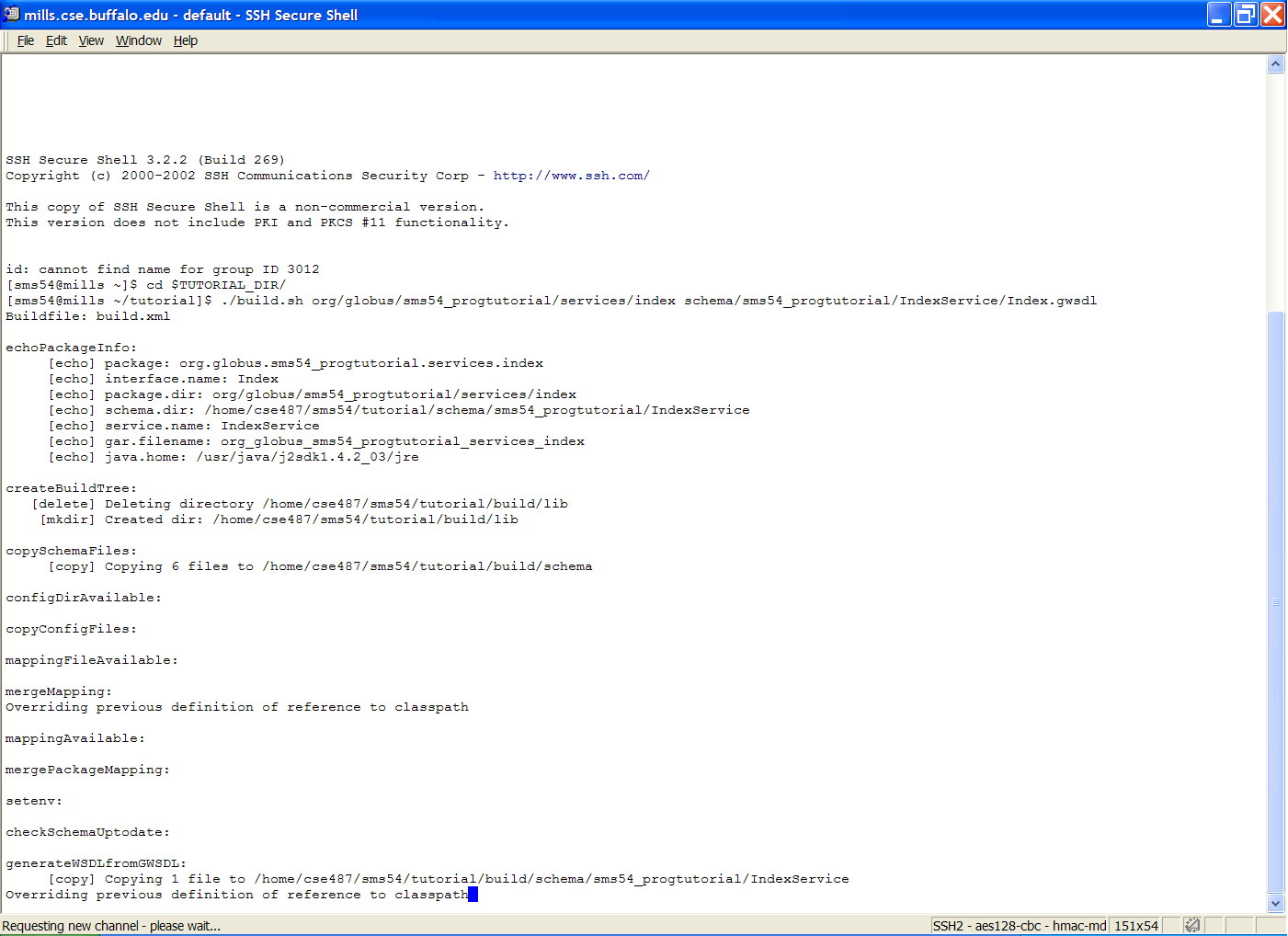
Task: Click the 151x54 terminal size indicator
Action: [x=1135, y=926]
